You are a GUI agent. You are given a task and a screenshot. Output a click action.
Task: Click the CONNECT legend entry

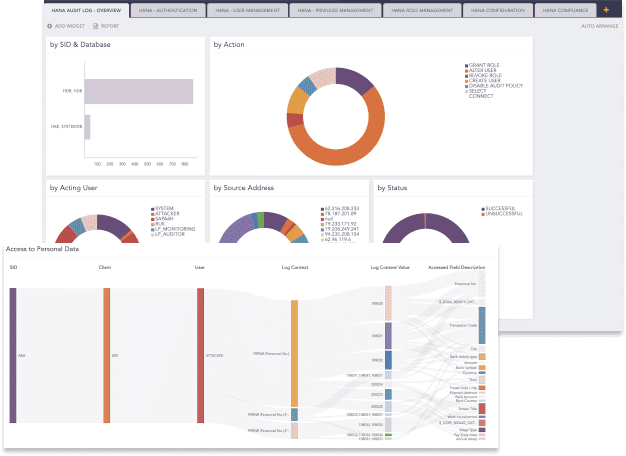pyautogui.click(x=481, y=96)
